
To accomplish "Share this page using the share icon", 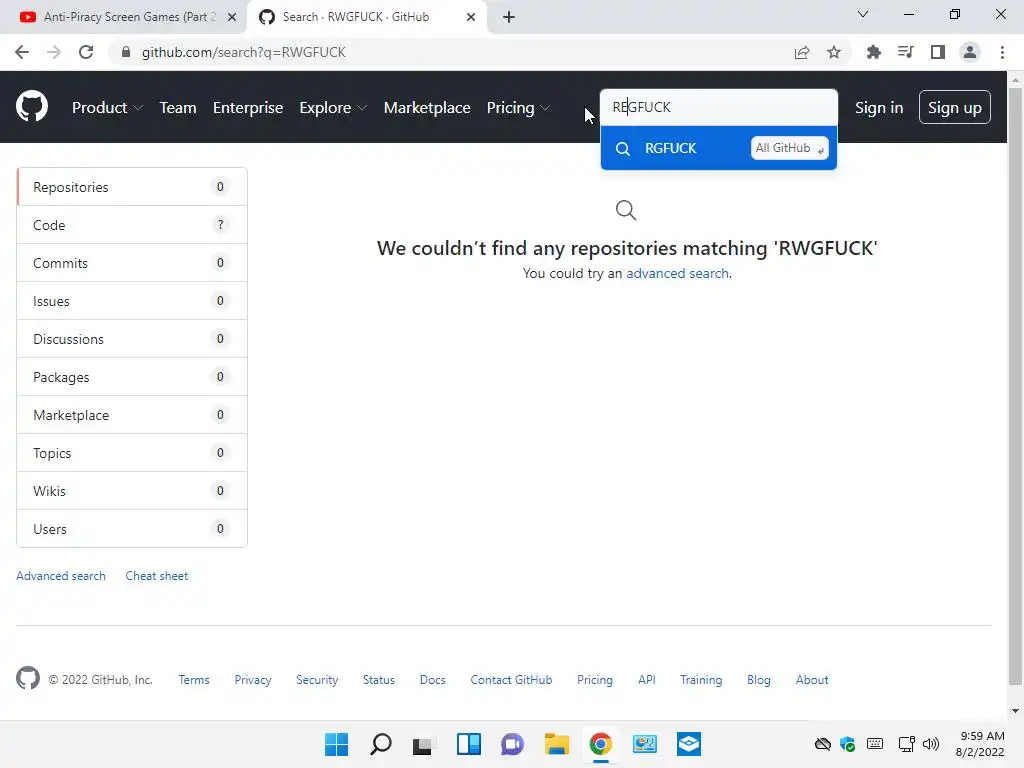I will tap(802, 52).
